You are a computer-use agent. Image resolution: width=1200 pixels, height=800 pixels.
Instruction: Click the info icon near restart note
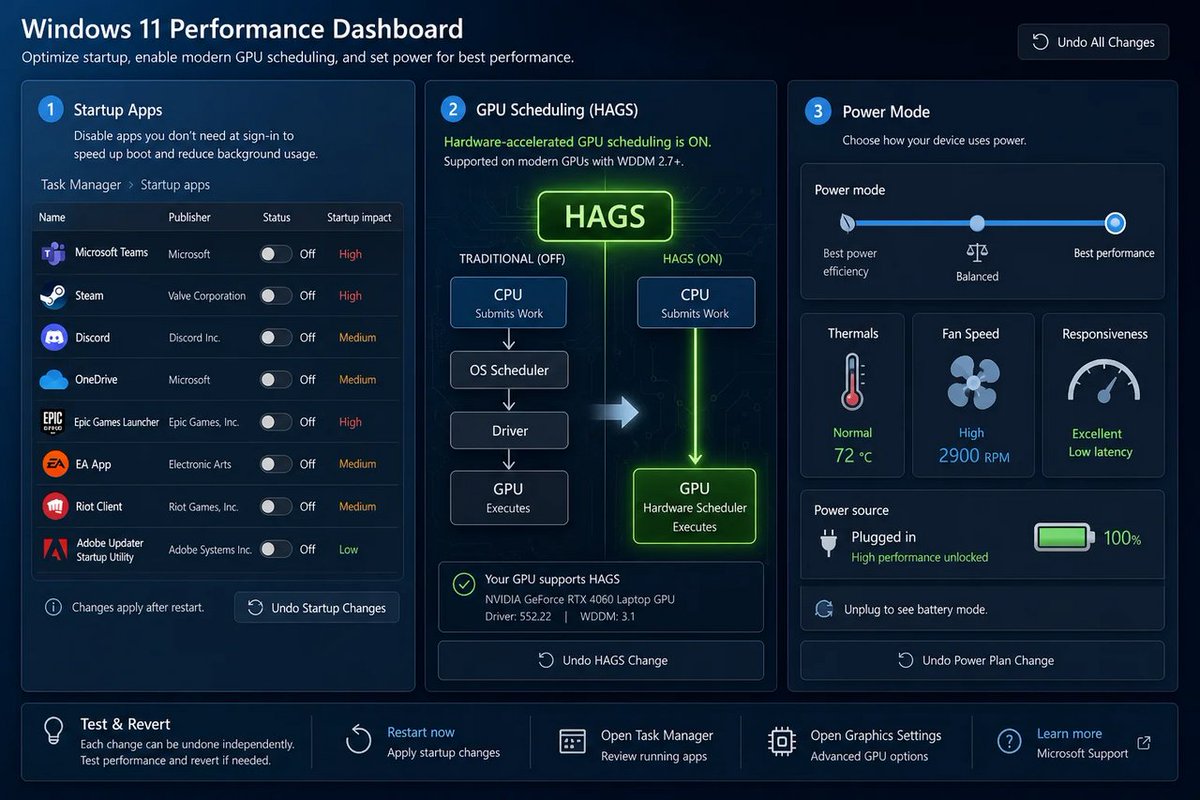click(53, 607)
